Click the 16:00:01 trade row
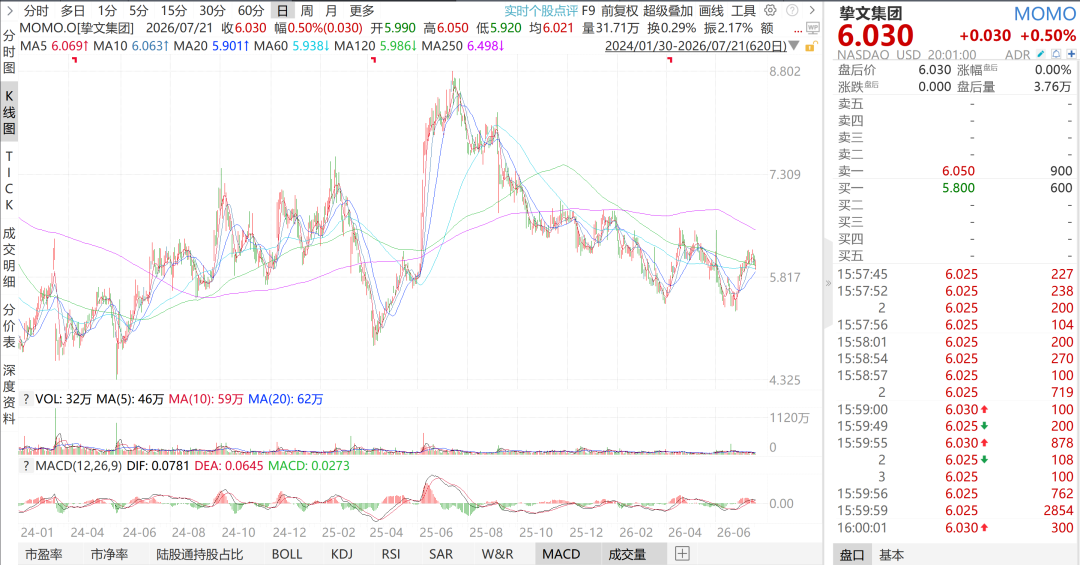 point(955,528)
